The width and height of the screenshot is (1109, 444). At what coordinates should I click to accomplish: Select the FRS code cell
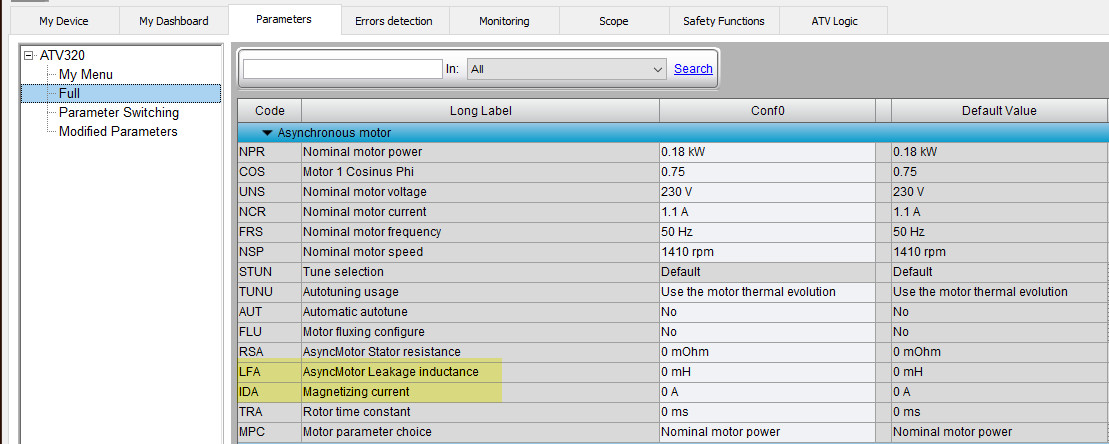click(x=269, y=232)
